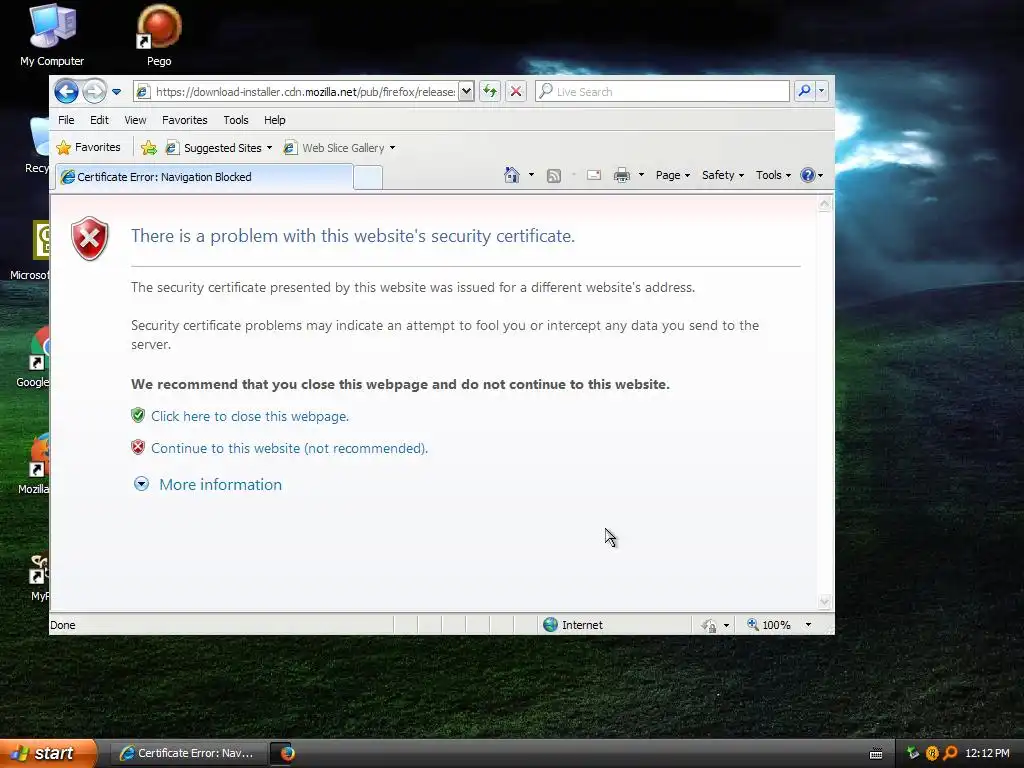
Task: Click the 12:12 PM system clock
Action: pos(987,754)
